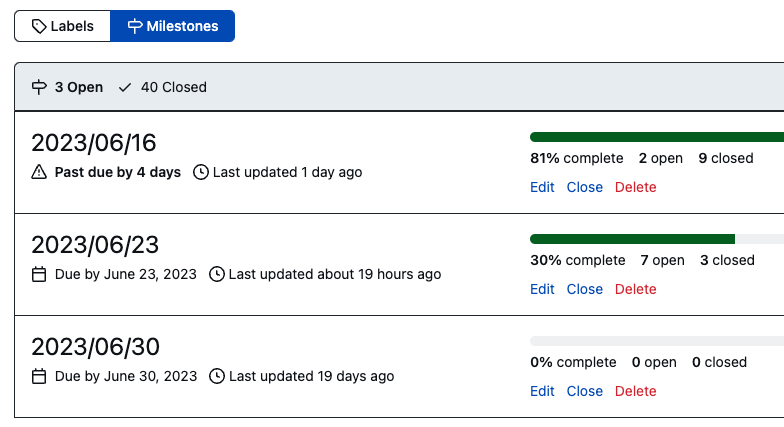Open the 2023/06/23 milestone title

tap(95, 245)
